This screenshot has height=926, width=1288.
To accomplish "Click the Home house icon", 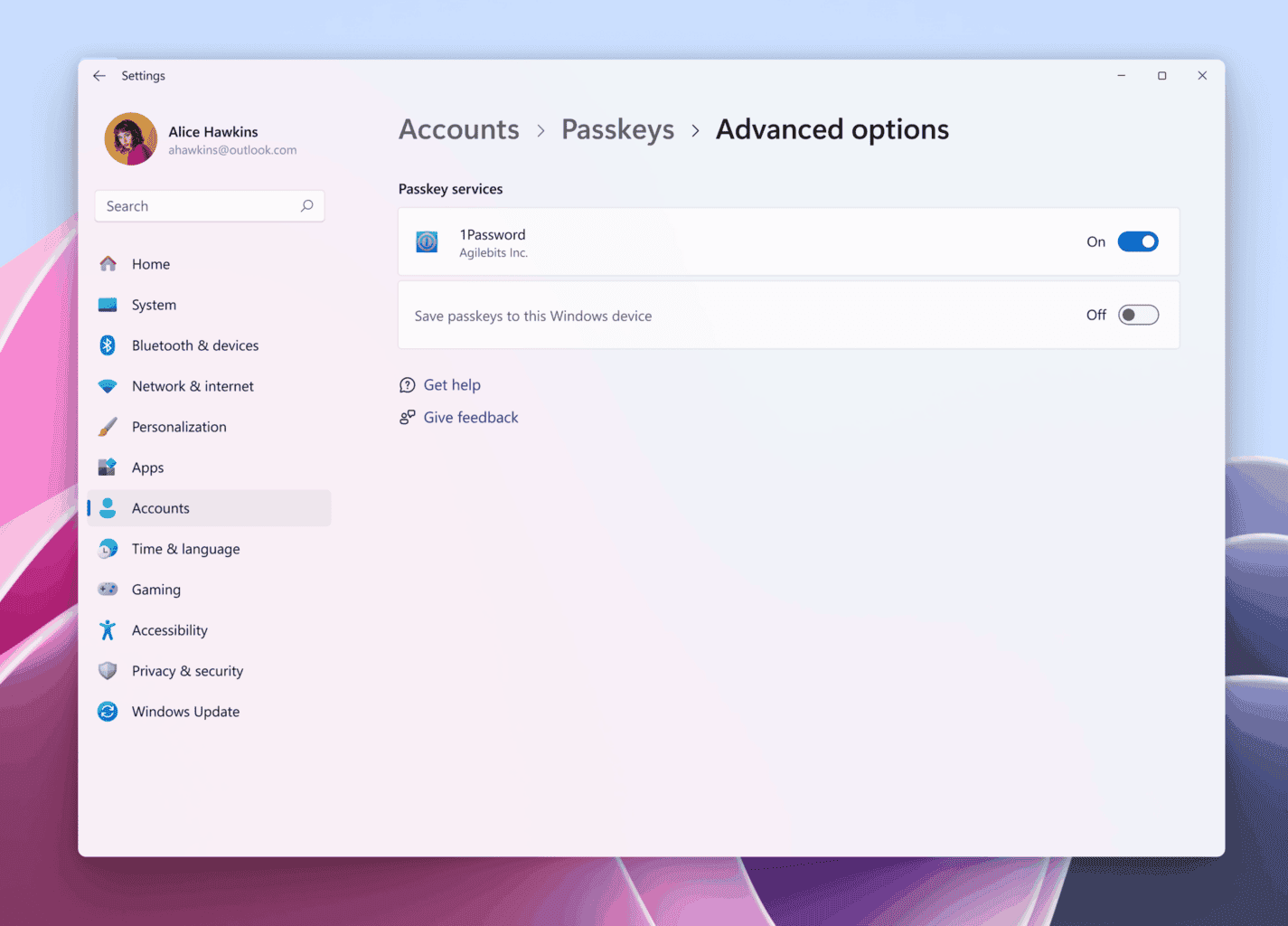I will click(108, 264).
